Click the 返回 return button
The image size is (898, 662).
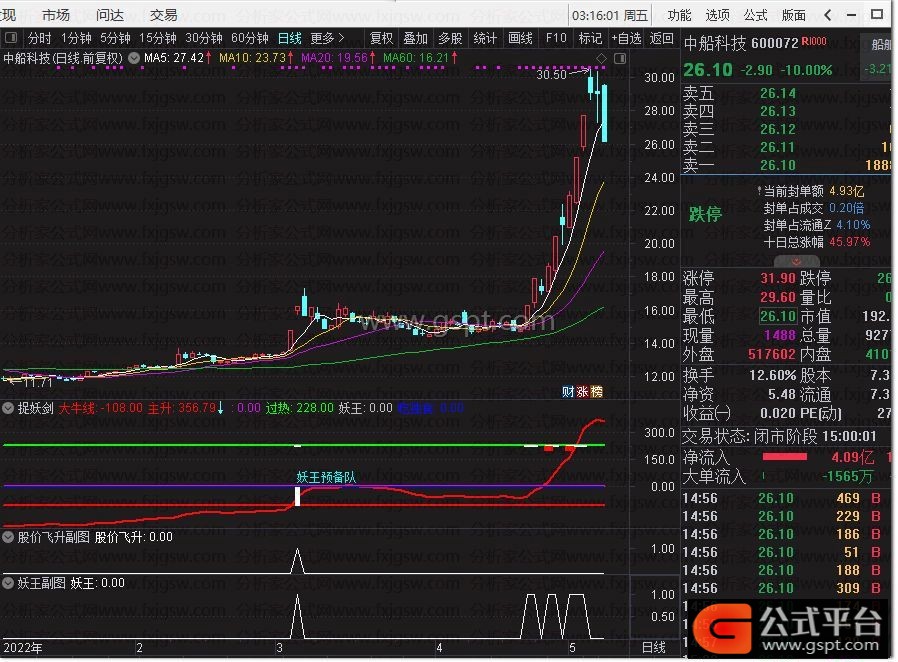[661, 38]
